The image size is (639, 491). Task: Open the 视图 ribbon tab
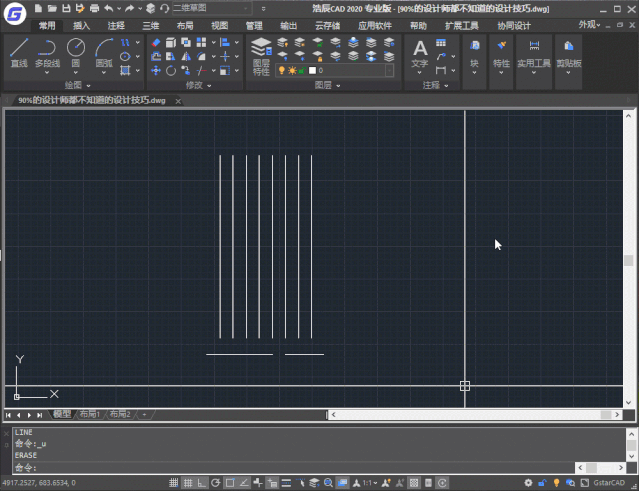point(219,25)
